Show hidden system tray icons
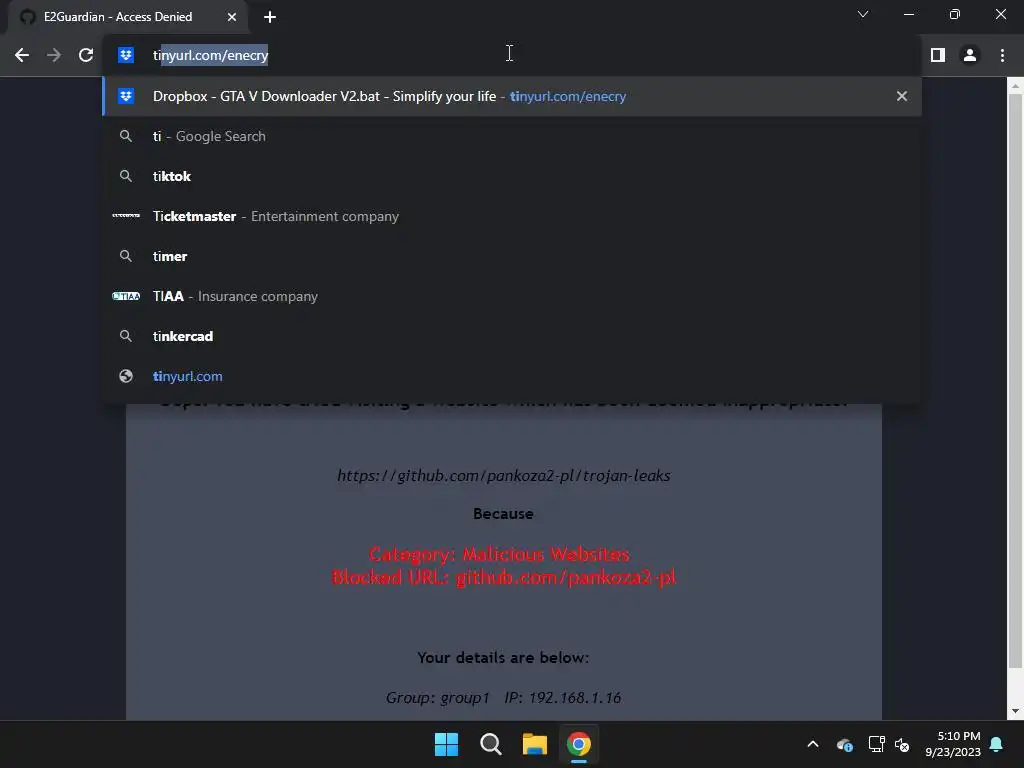The image size is (1024, 768). pos(813,744)
